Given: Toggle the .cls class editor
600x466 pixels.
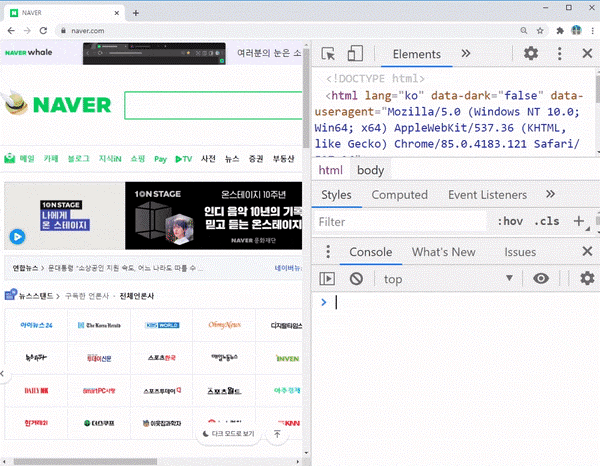Looking at the screenshot, I should 547,221.
